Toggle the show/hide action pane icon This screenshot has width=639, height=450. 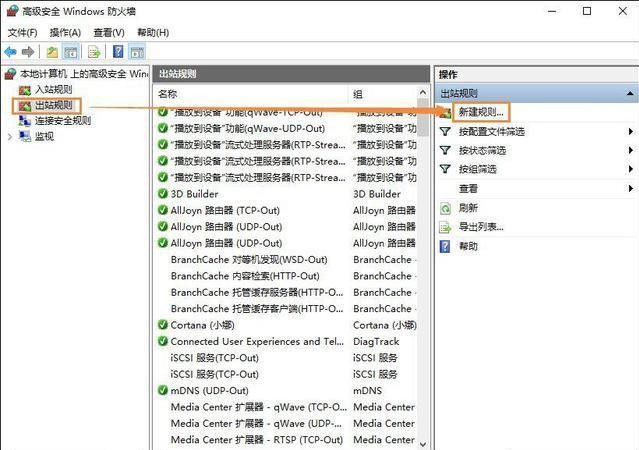(137, 52)
